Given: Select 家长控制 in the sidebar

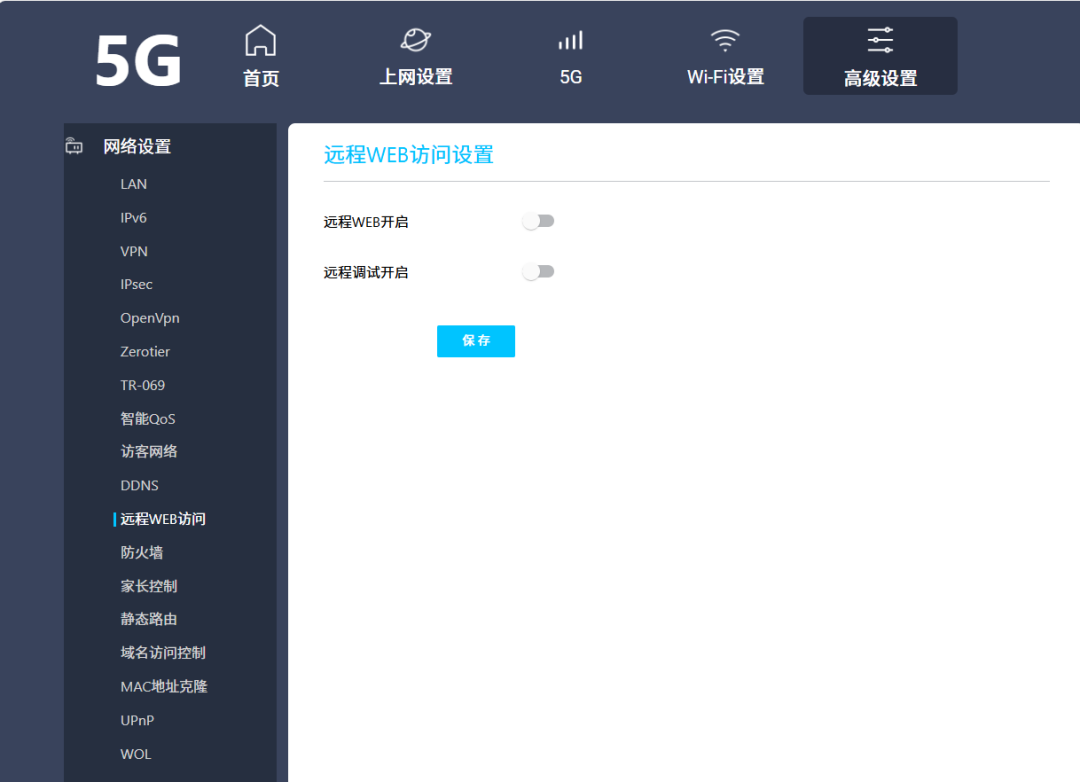Looking at the screenshot, I should pos(149,586).
